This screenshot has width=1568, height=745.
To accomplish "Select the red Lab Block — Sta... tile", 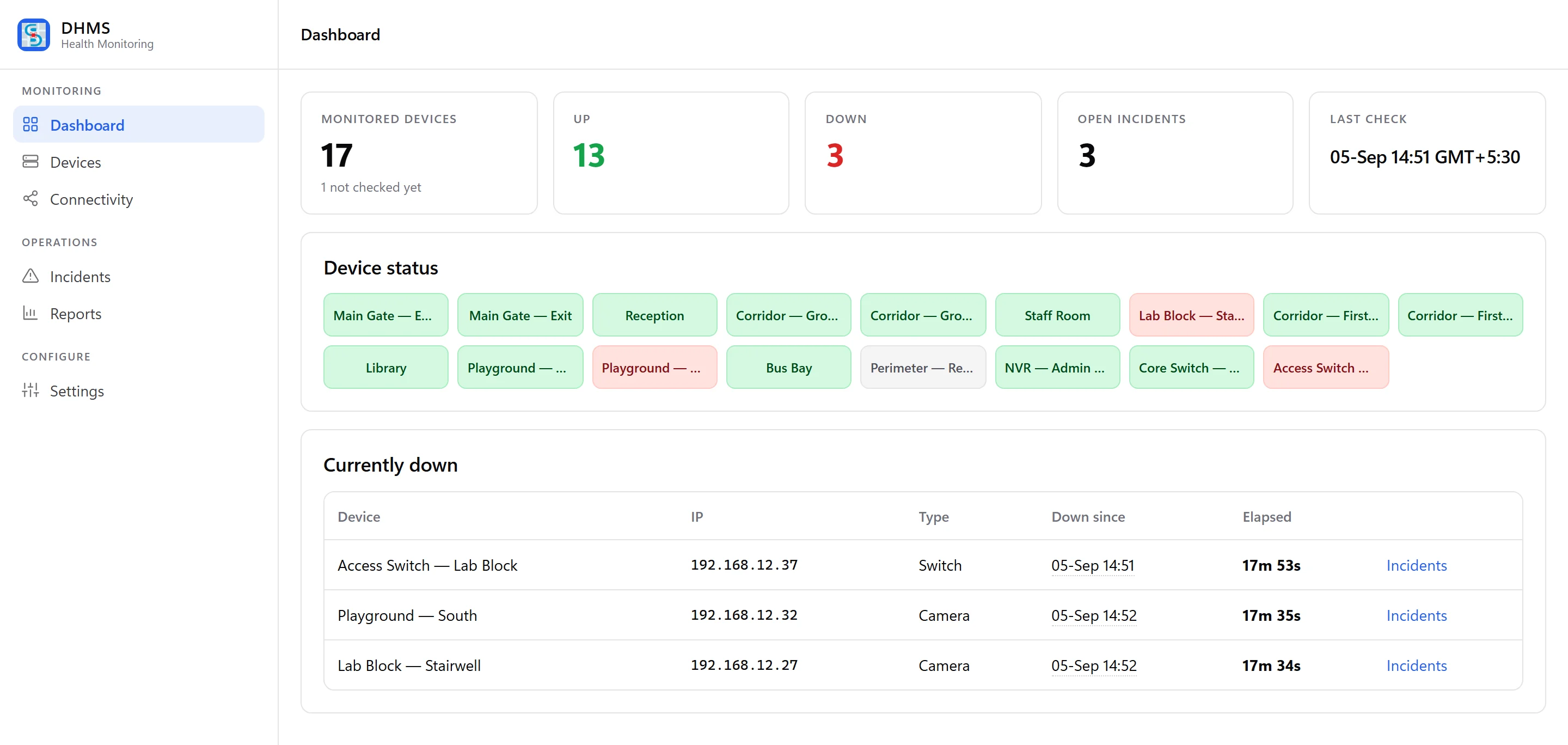I will (x=1191, y=315).
